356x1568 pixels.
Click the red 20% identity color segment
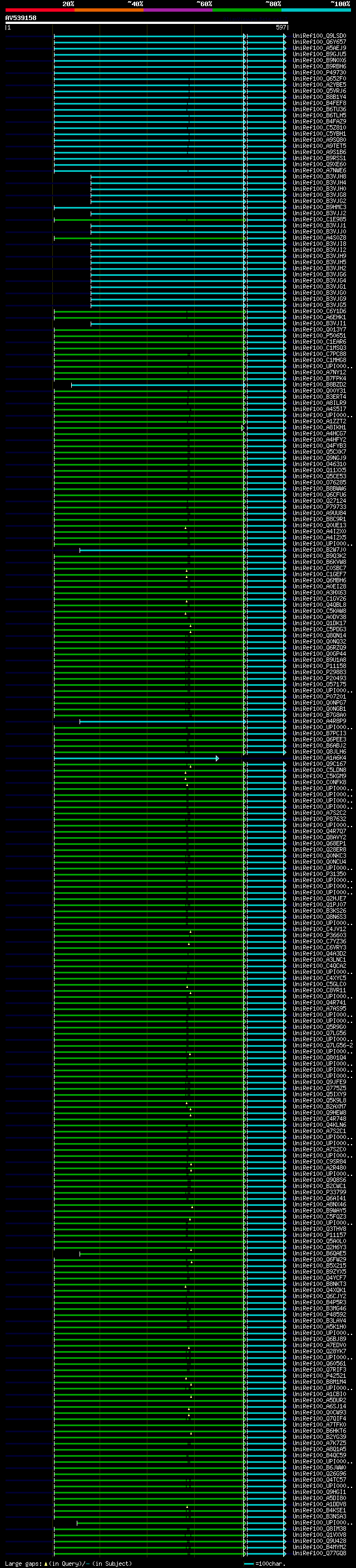coord(39,10)
